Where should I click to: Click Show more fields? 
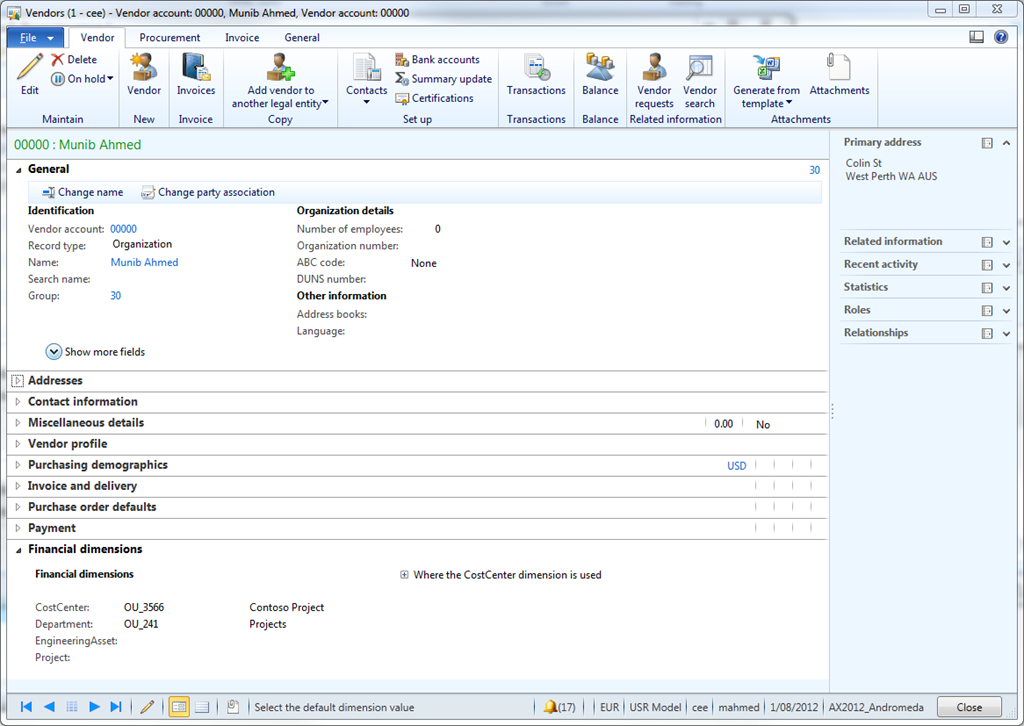(95, 352)
